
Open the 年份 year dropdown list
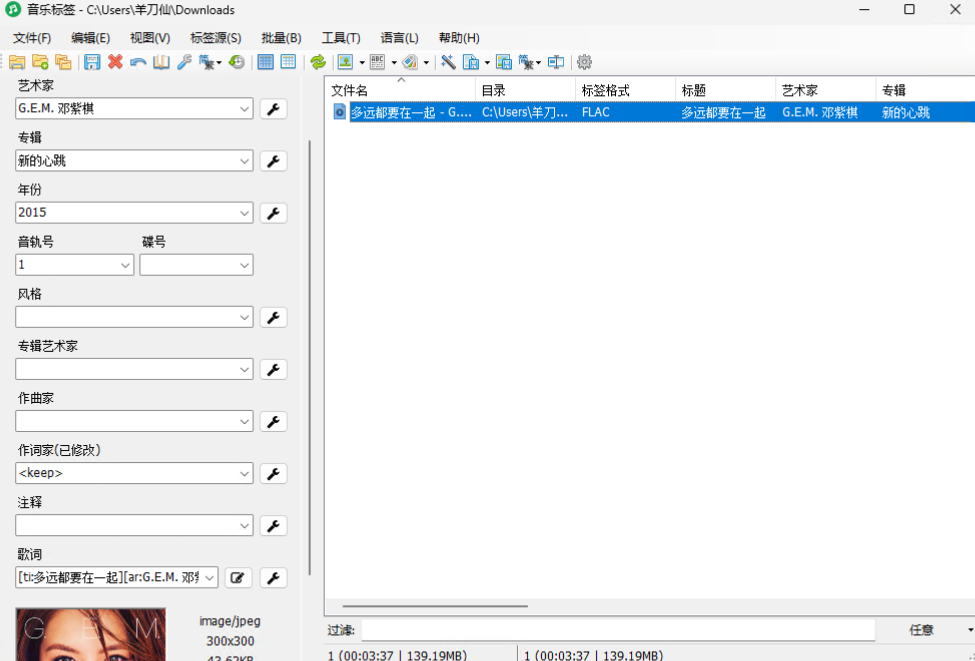coord(246,212)
